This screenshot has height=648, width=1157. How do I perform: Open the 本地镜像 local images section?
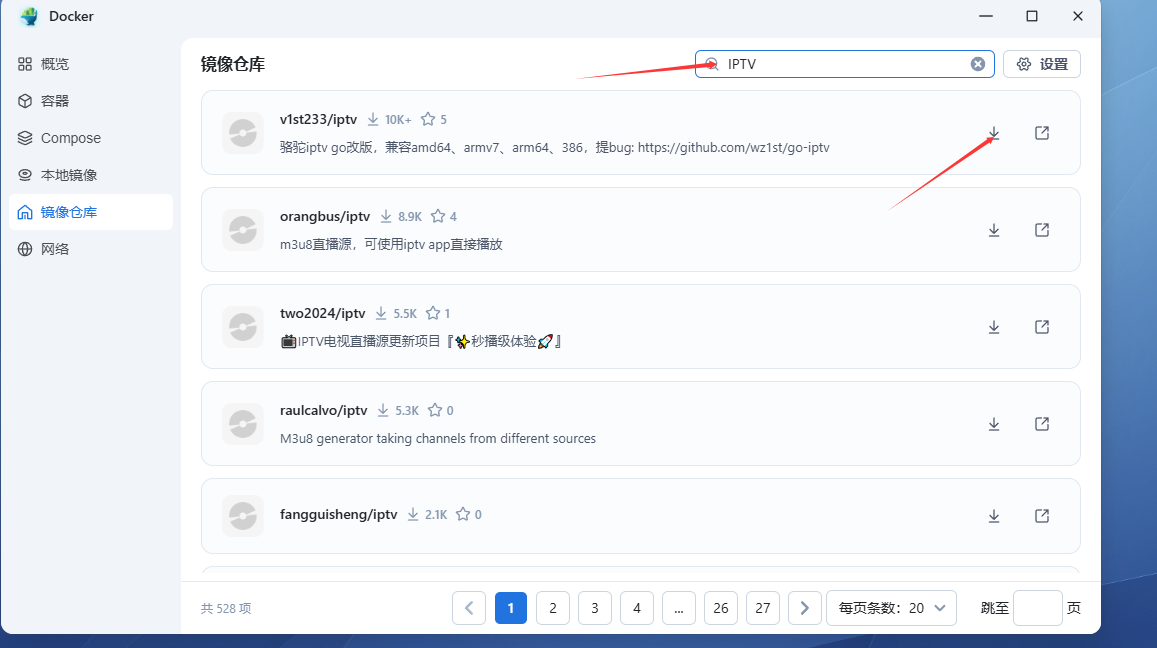click(91, 175)
